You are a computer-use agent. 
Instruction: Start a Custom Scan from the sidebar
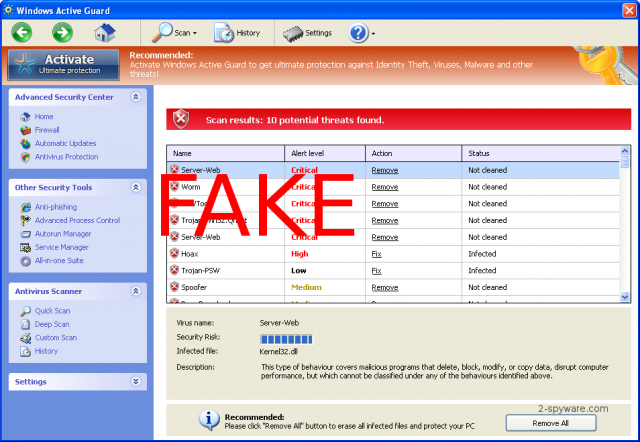56,338
